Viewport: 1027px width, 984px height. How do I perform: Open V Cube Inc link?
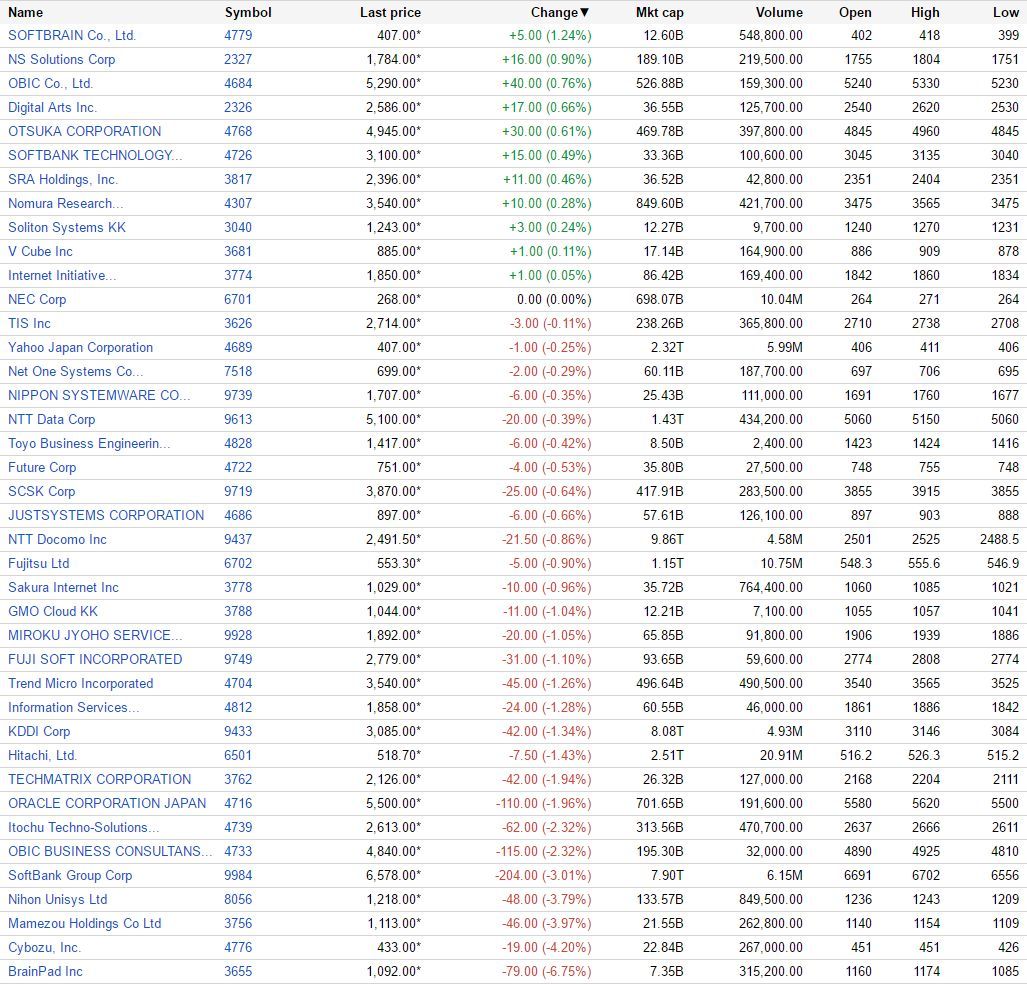pos(40,252)
